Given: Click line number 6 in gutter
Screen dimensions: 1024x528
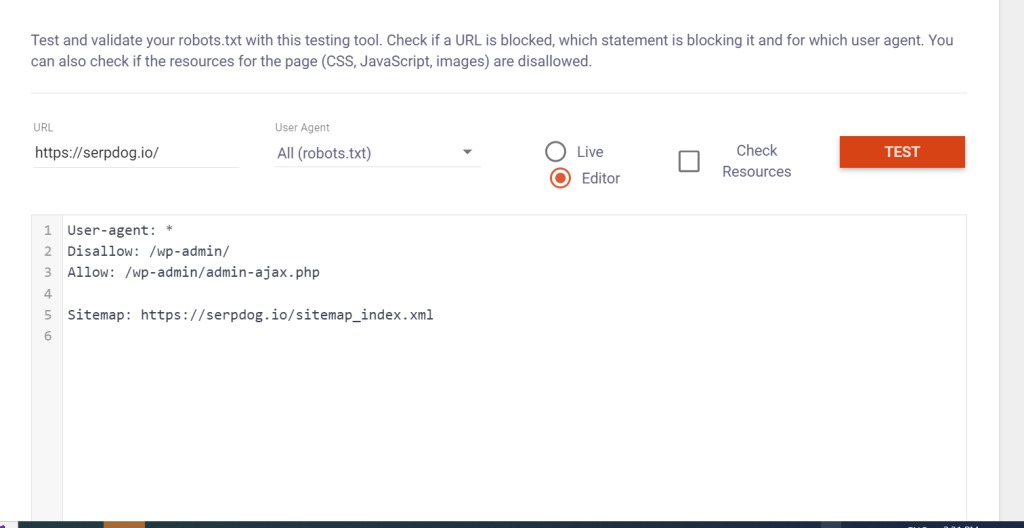Looking at the screenshot, I should (x=47, y=336).
